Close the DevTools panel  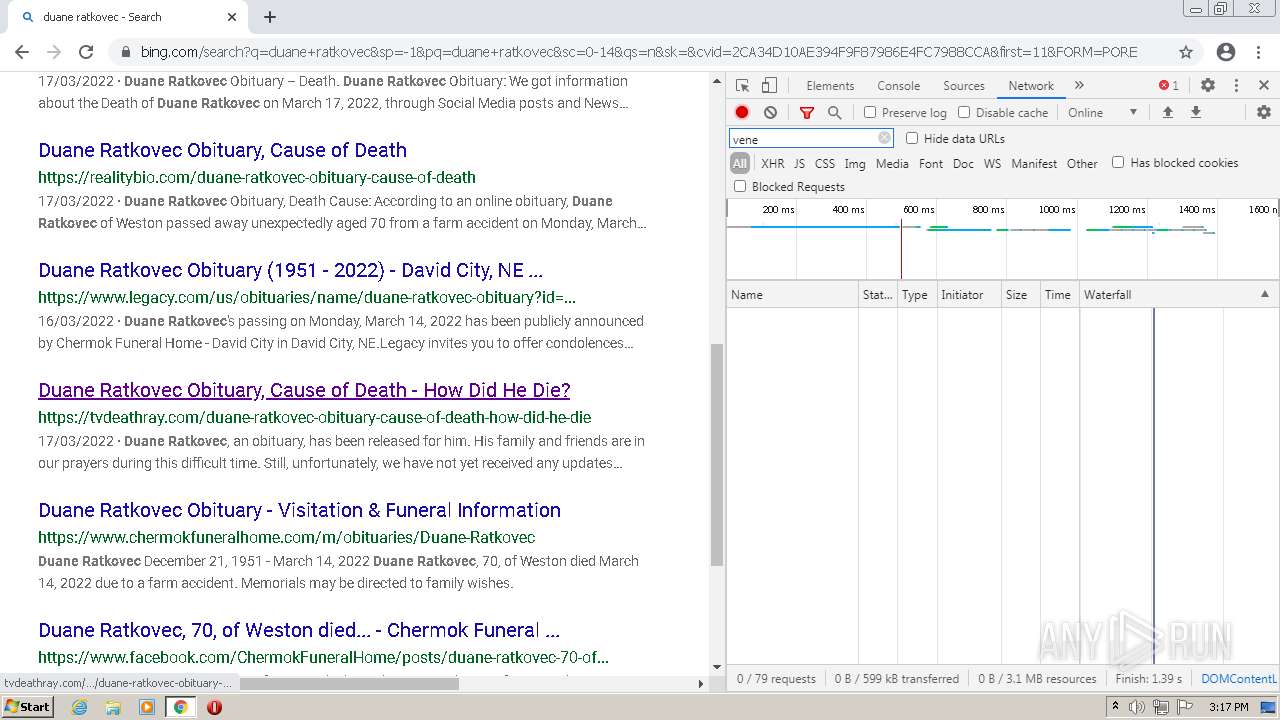point(1264,86)
